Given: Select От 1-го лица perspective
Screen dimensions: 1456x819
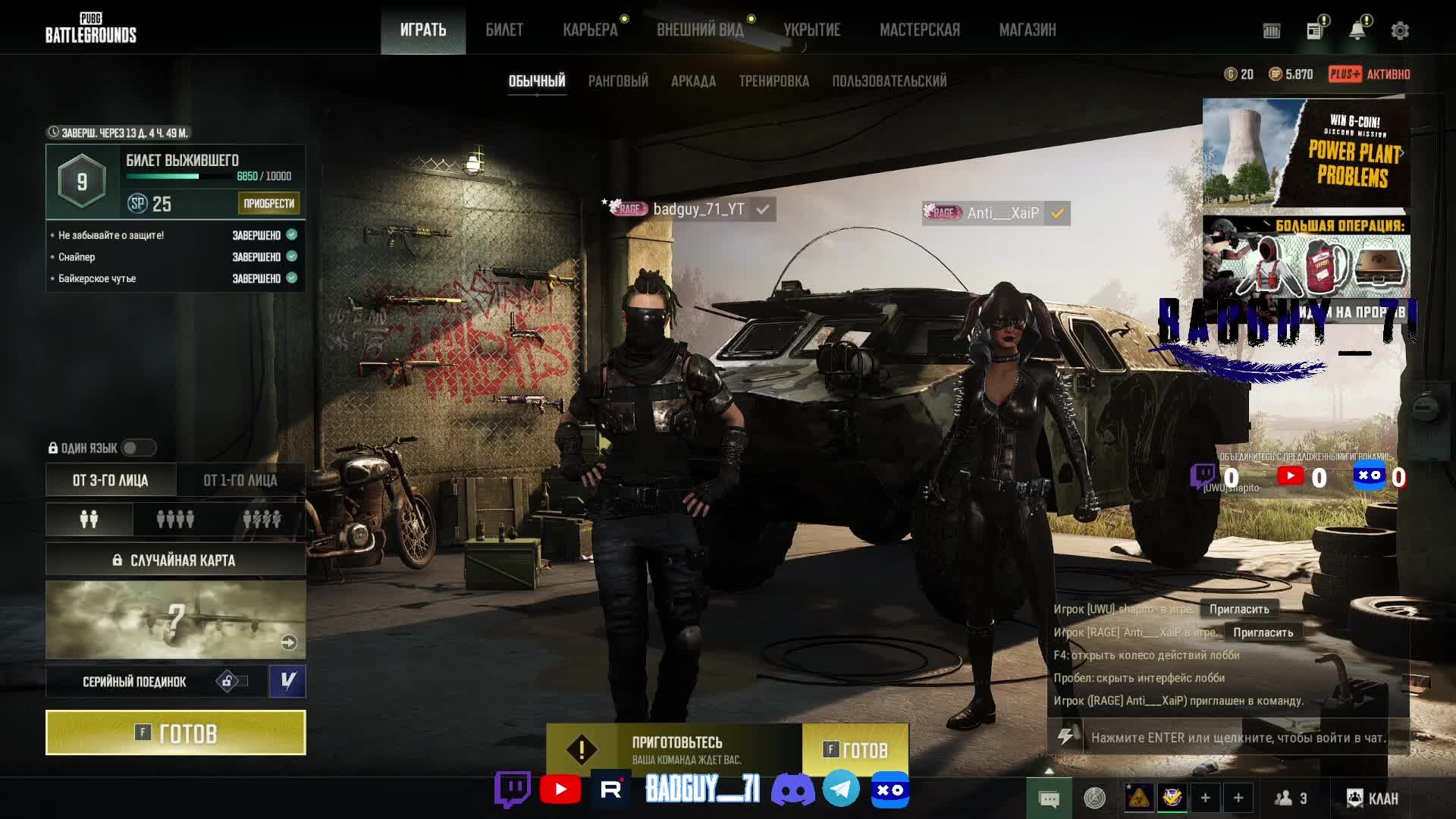Looking at the screenshot, I should (x=240, y=480).
